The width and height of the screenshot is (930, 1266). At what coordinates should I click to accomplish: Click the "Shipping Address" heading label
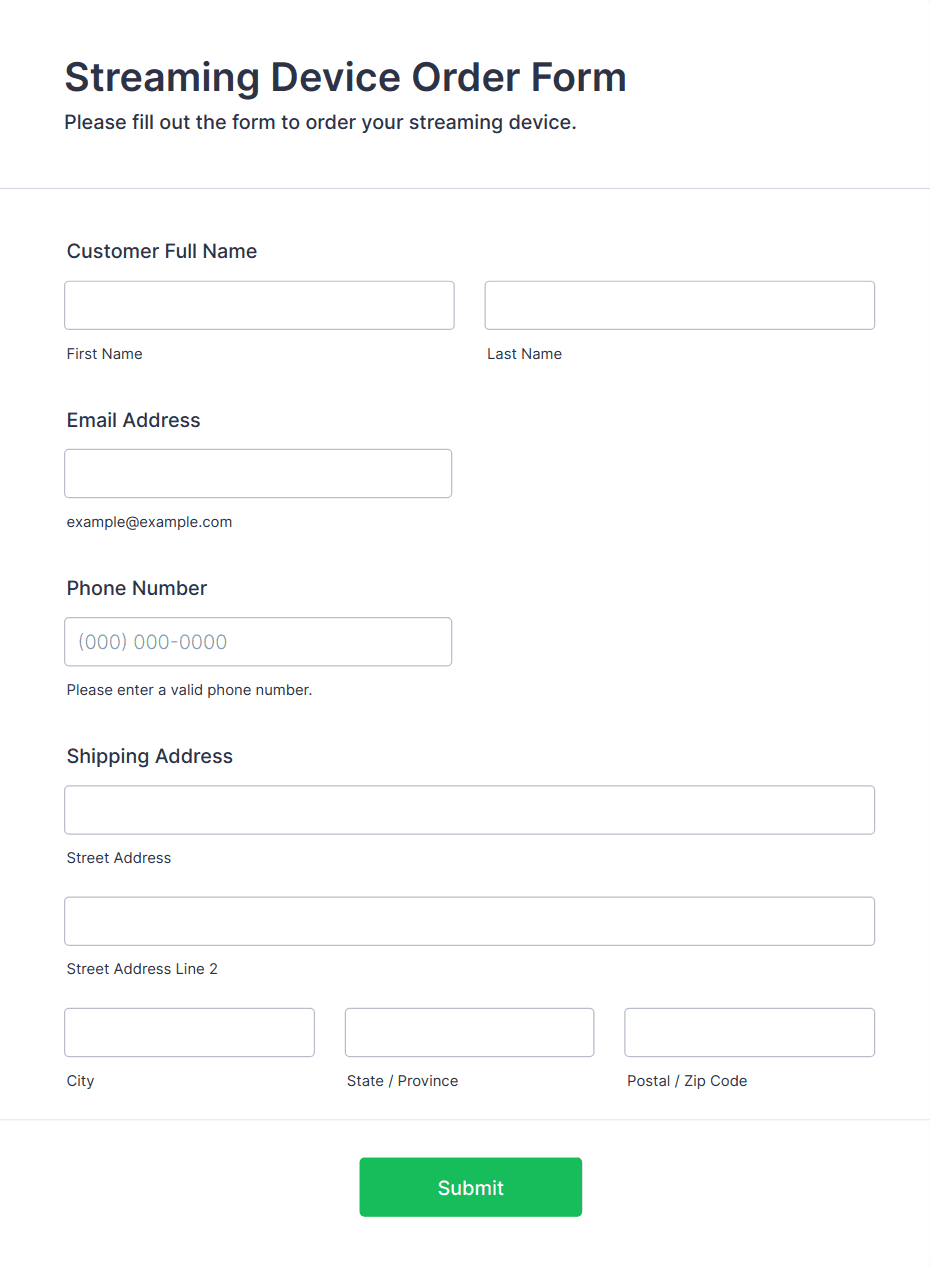point(150,756)
